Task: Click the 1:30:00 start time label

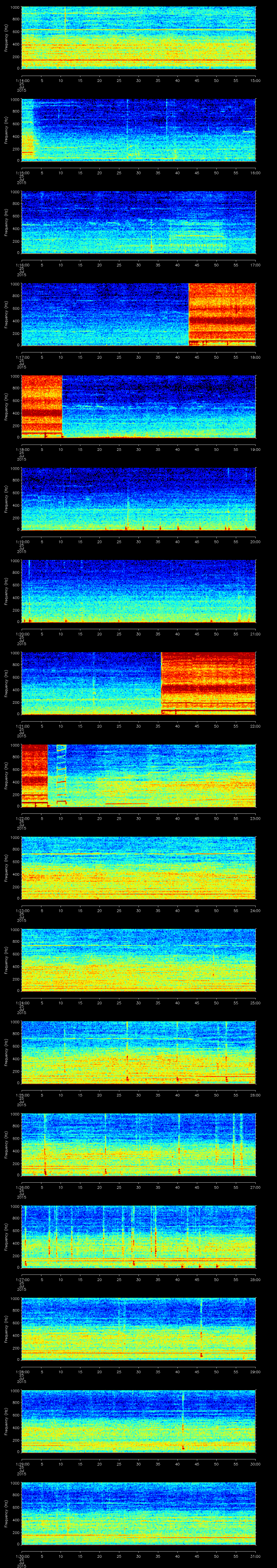Action: click(22, 1556)
